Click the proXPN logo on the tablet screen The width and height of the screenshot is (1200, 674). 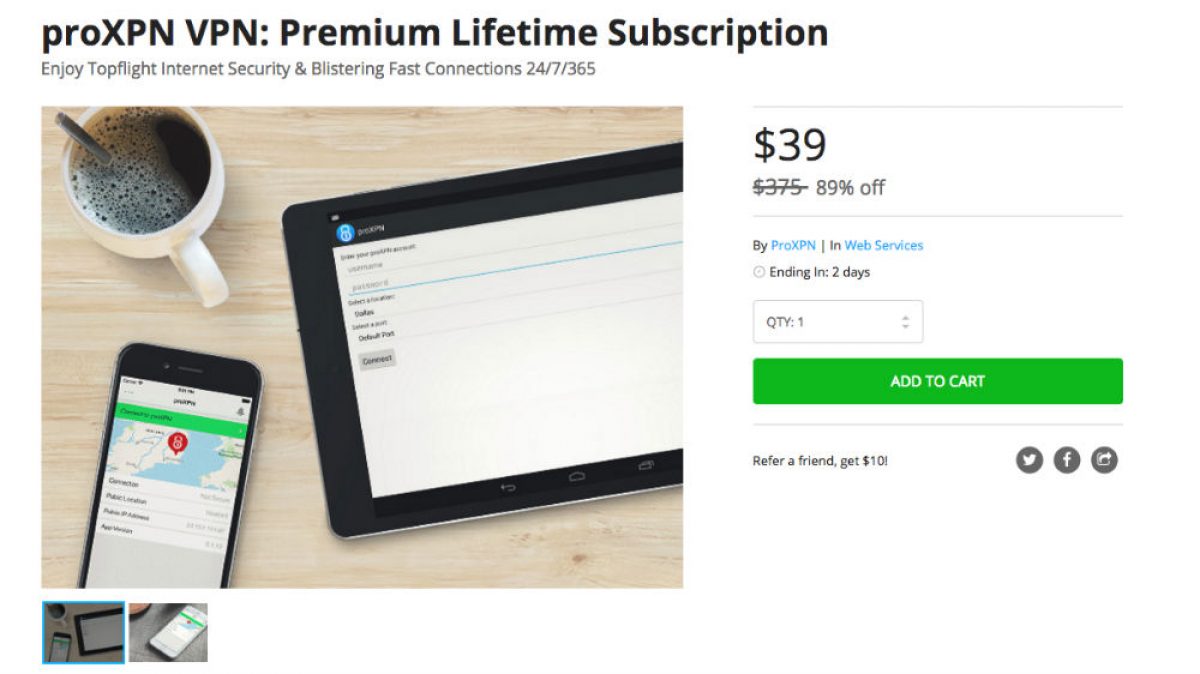(x=344, y=233)
